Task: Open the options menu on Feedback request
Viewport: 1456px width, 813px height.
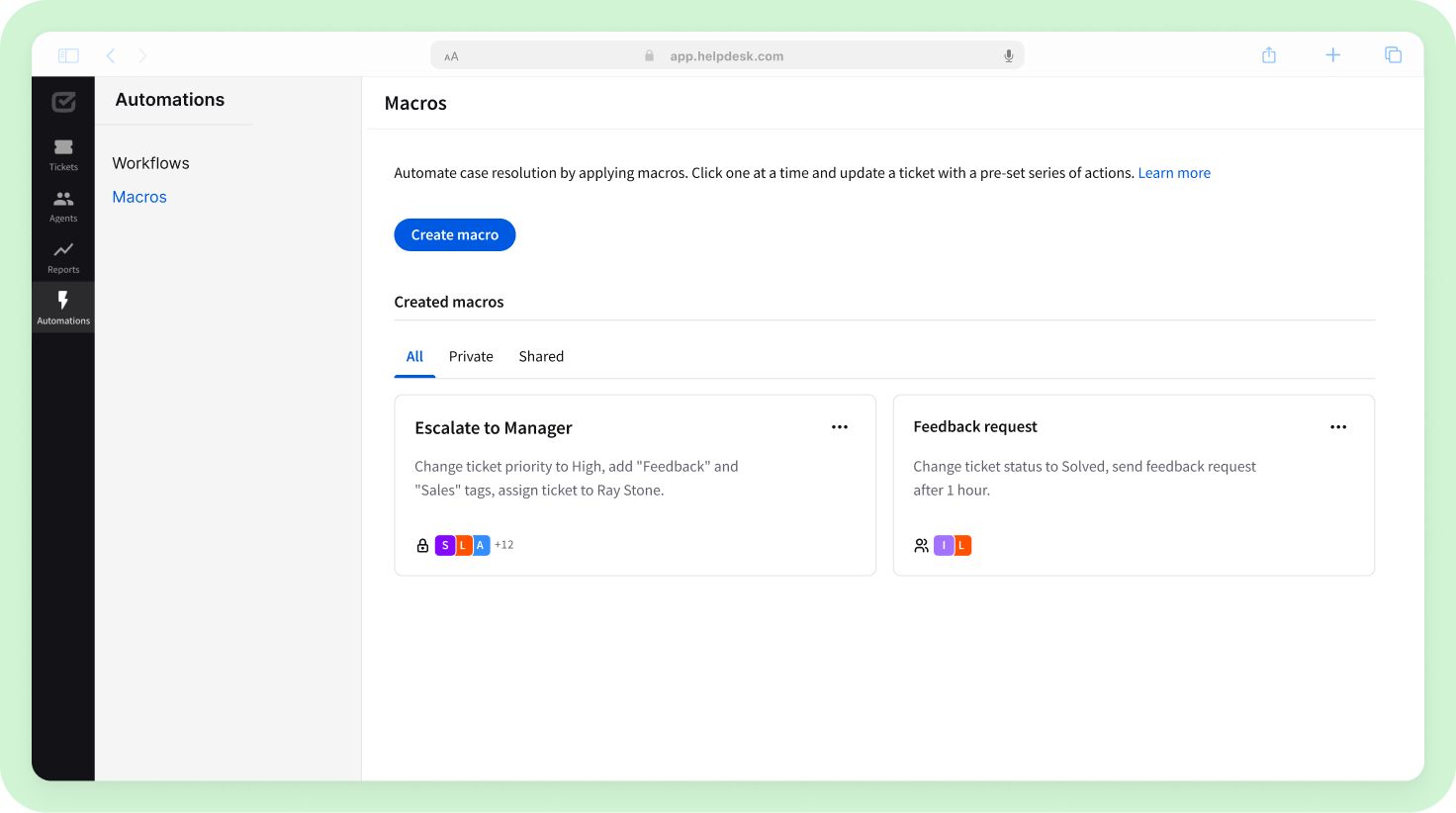Action: (1338, 426)
